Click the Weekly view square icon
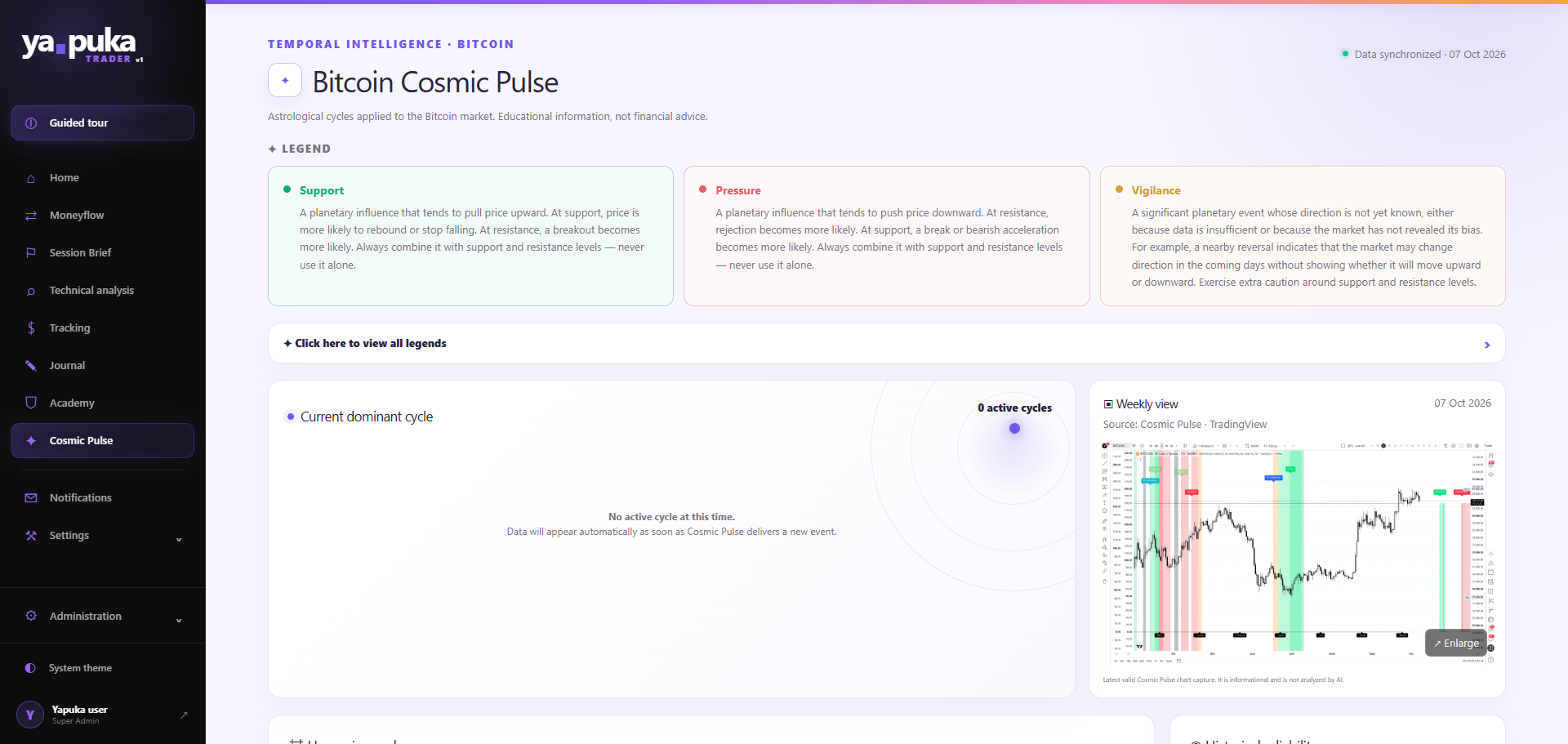1568x744 pixels. pyautogui.click(x=1108, y=404)
